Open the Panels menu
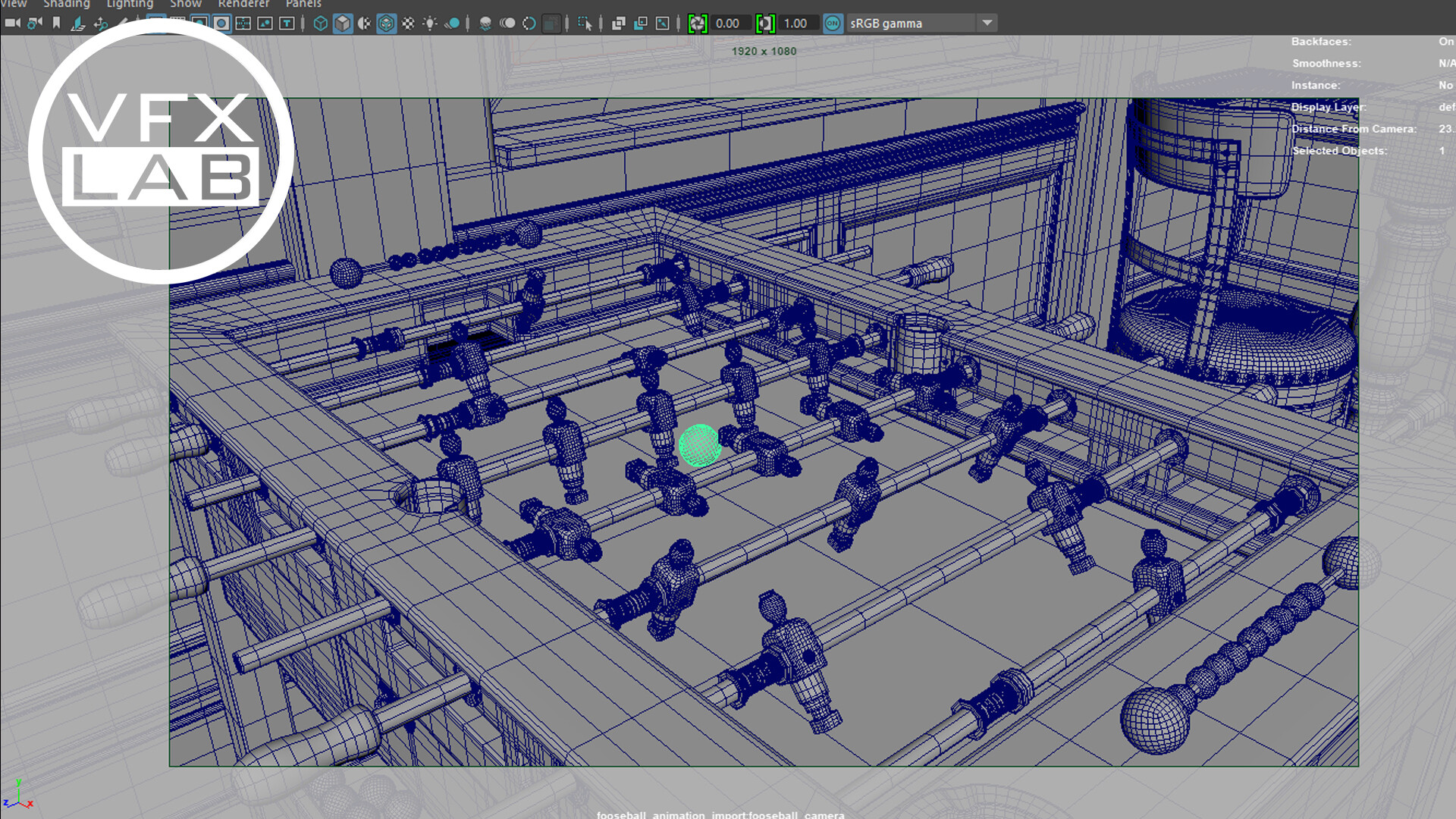This screenshot has height=819, width=1456. 303,5
